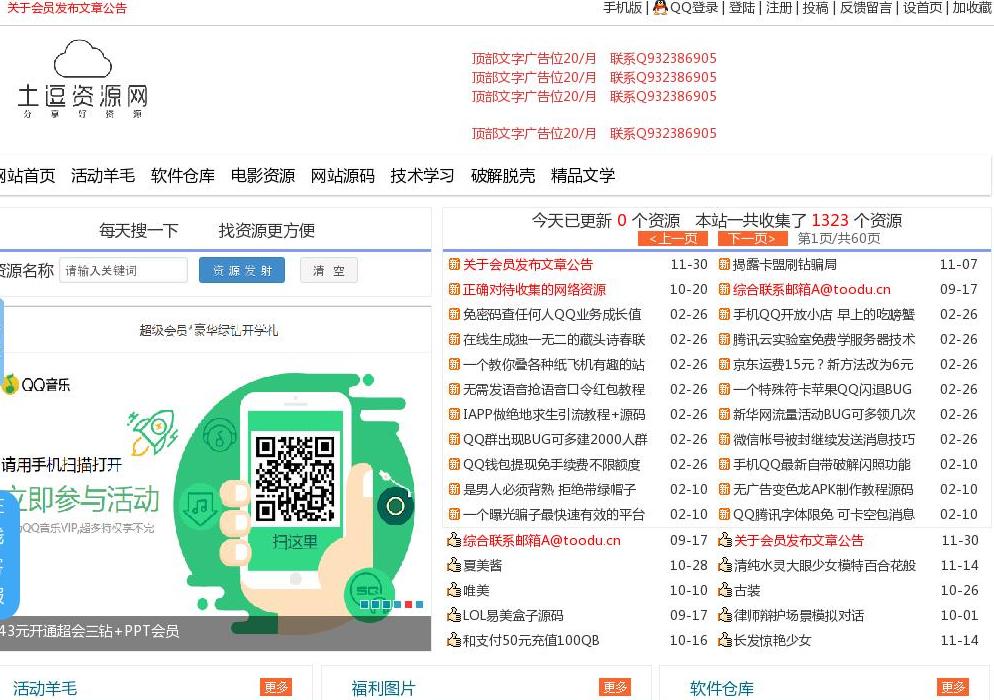The height and width of the screenshot is (700, 994).
Task: Open 和支付50元充值100QB link
Action: click(531, 640)
